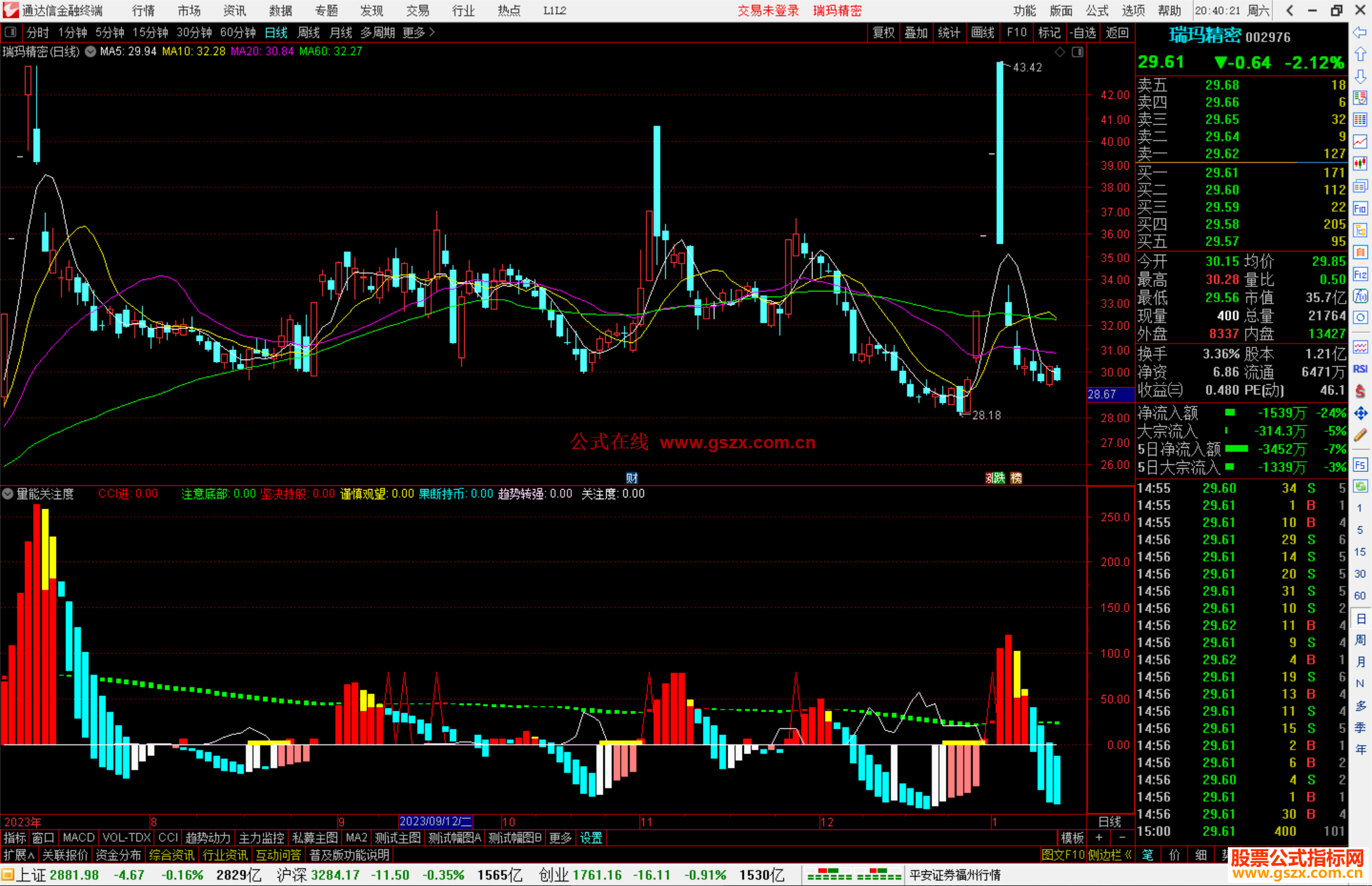Select the pencil drawing tool icon
The width and height of the screenshot is (1372, 886).
tap(1360, 435)
